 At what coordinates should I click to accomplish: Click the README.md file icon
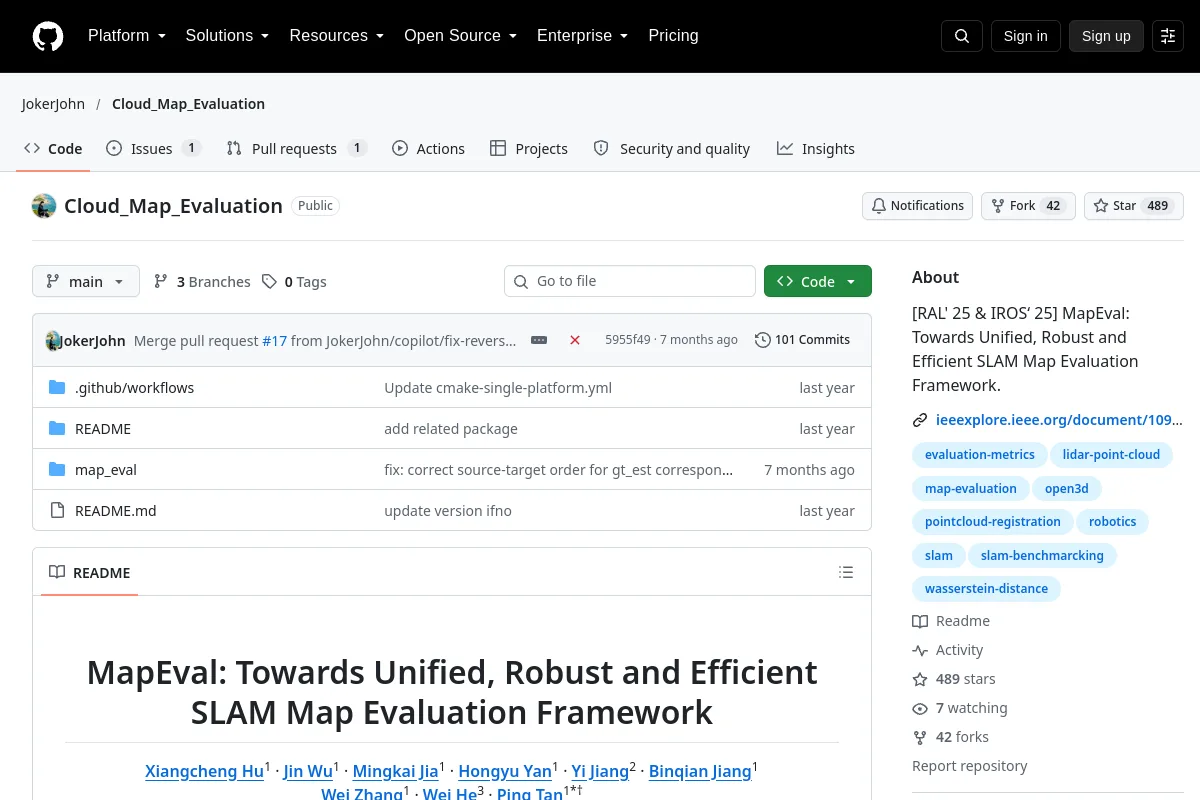pos(57,511)
